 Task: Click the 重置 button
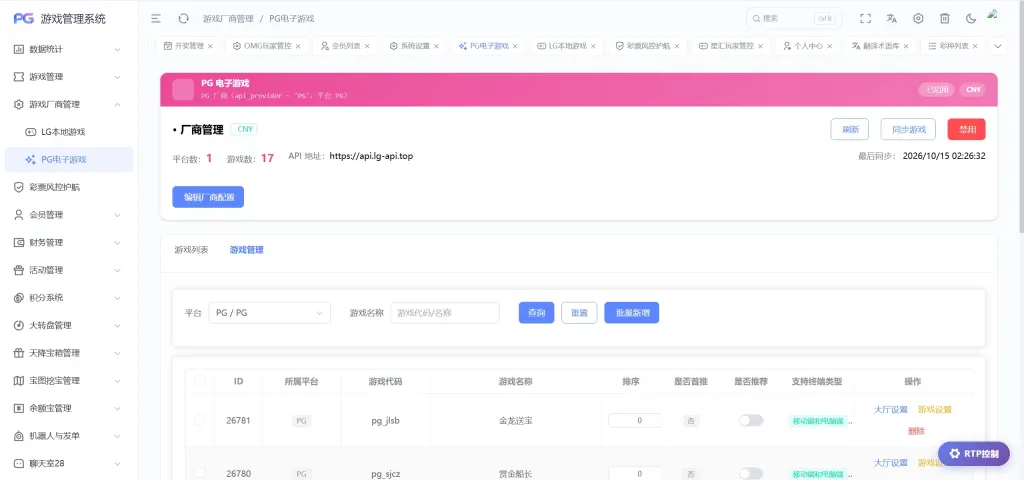579,313
